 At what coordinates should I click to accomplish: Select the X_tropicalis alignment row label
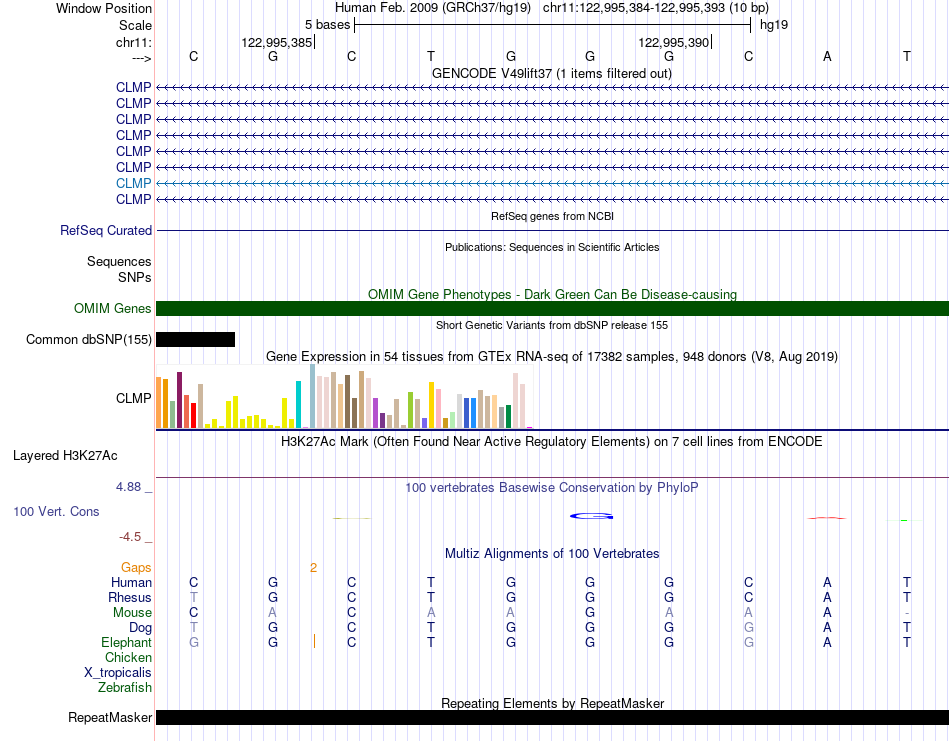(118, 673)
